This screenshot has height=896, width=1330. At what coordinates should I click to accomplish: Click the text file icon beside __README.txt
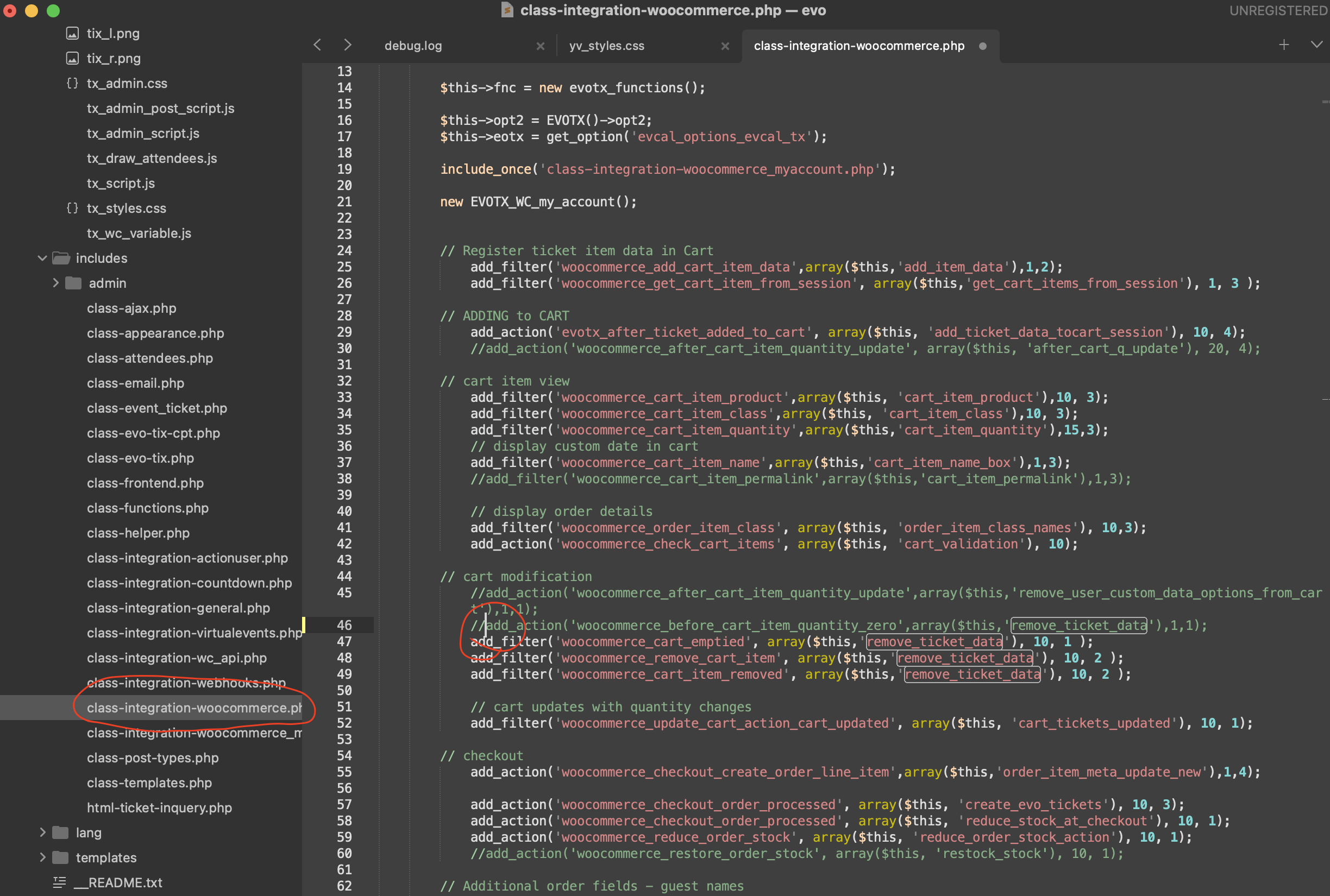(x=59, y=882)
